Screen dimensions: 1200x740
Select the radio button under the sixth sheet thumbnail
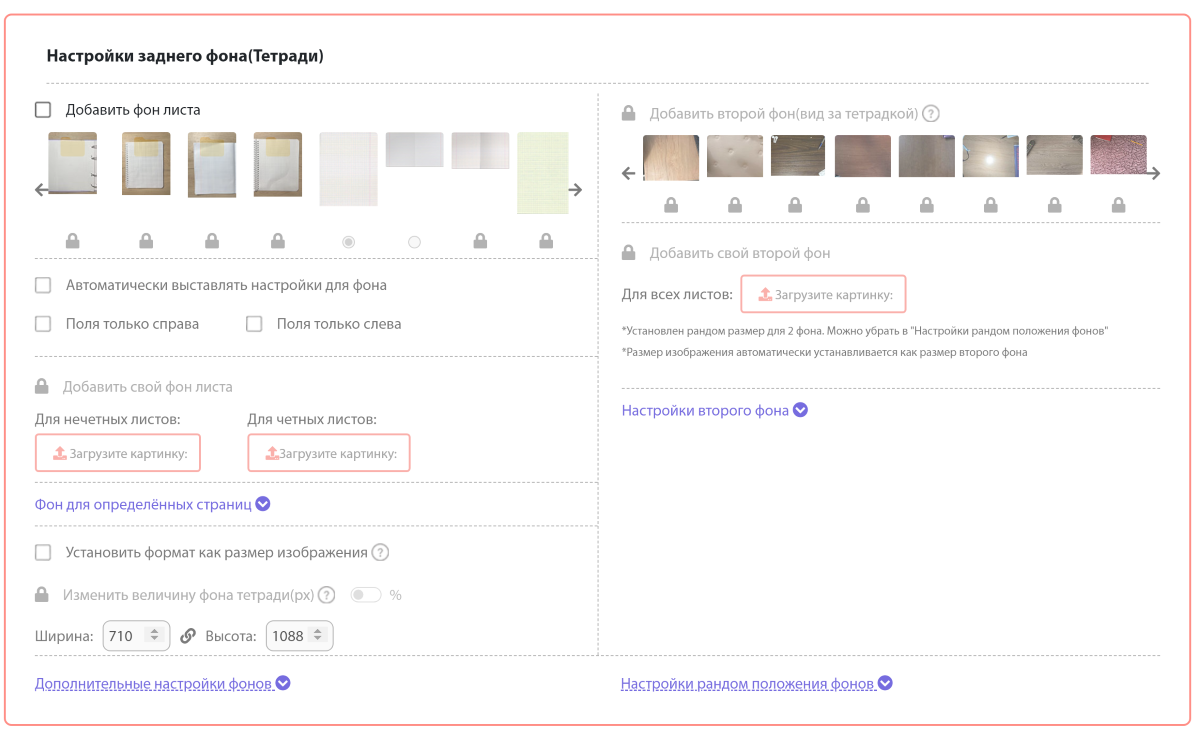(414, 241)
